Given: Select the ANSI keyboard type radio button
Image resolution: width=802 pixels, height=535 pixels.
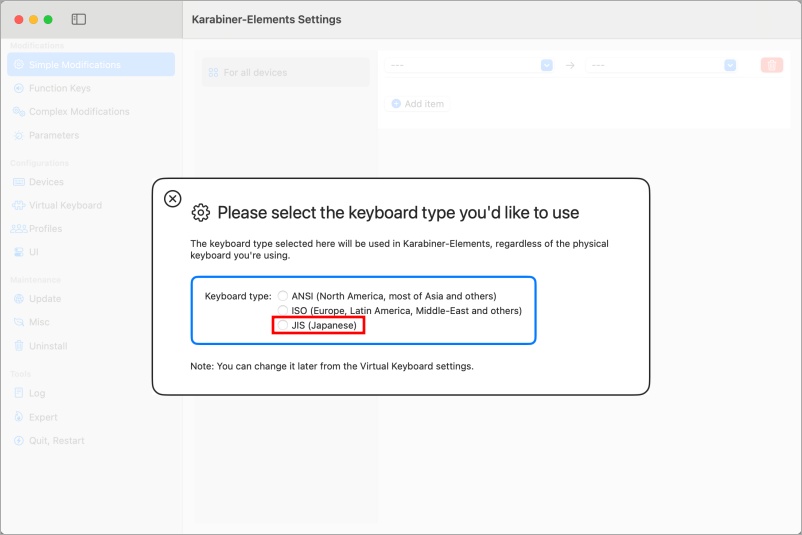Looking at the screenshot, I should (x=283, y=296).
